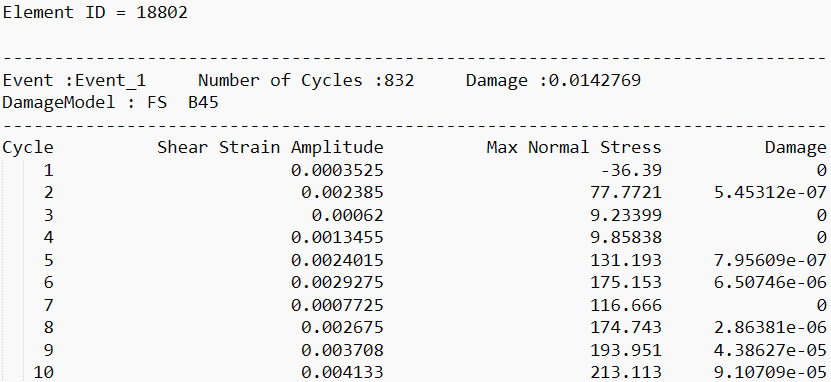The width and height of the screenshot is (831, 382).
Task: Click shear strain value 0.0029275 in cycle 6
Action: point(337,282)
